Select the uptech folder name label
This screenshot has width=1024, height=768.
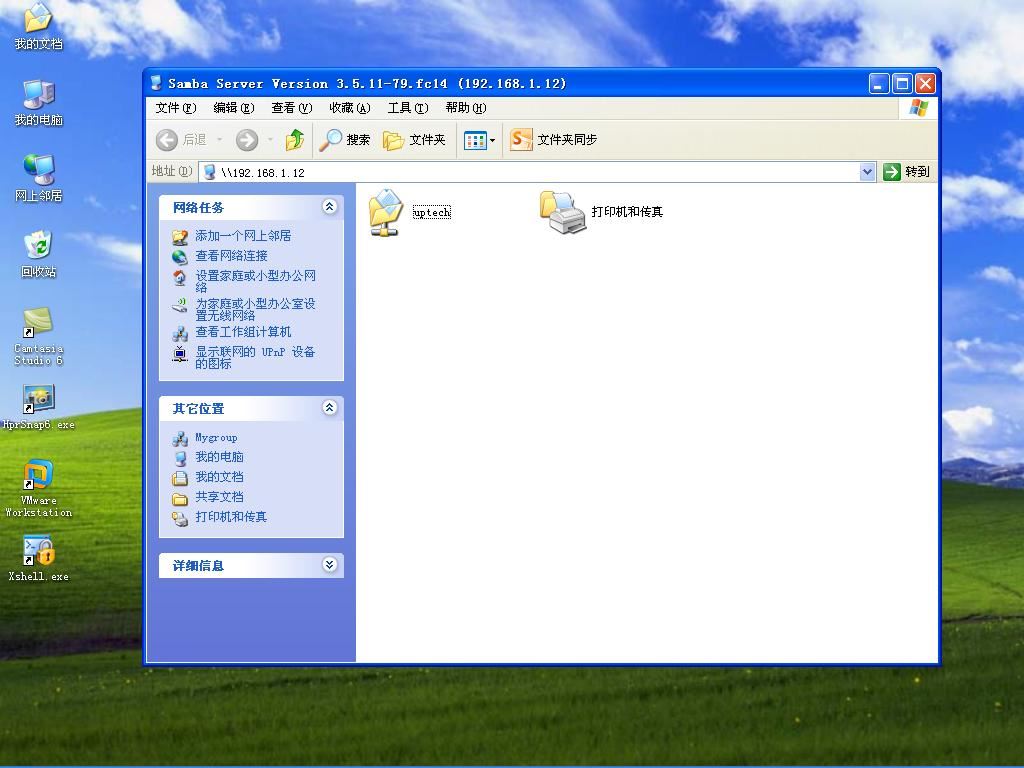coord(432,212)
